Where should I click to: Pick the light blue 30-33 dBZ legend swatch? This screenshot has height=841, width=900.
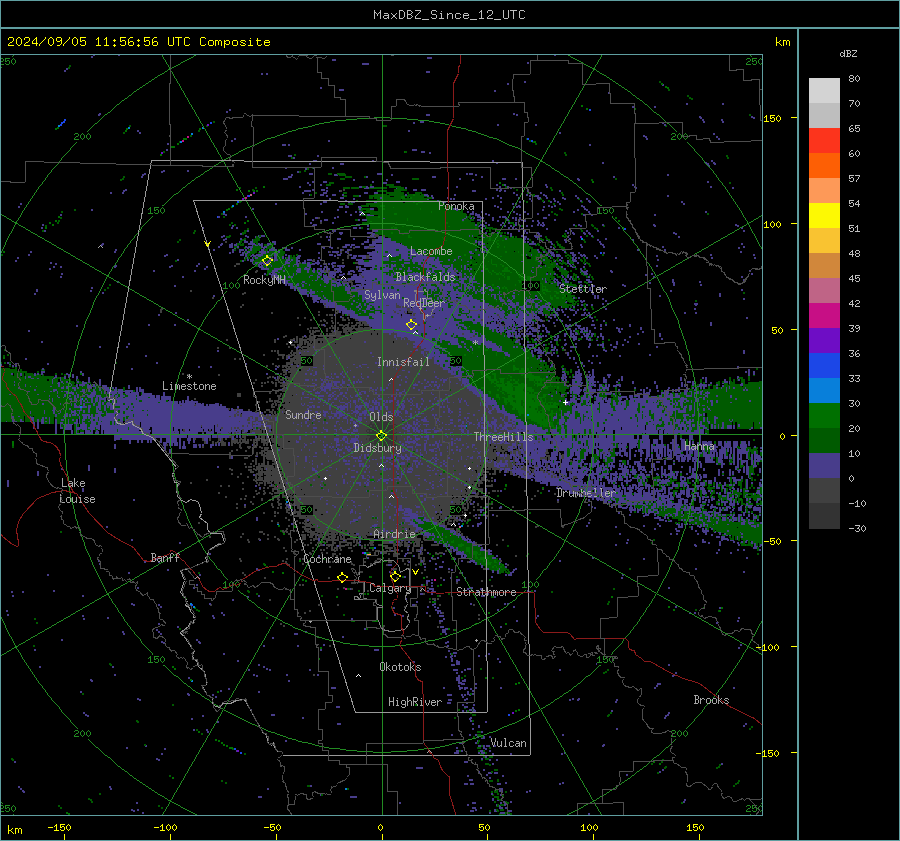(824, 391)
